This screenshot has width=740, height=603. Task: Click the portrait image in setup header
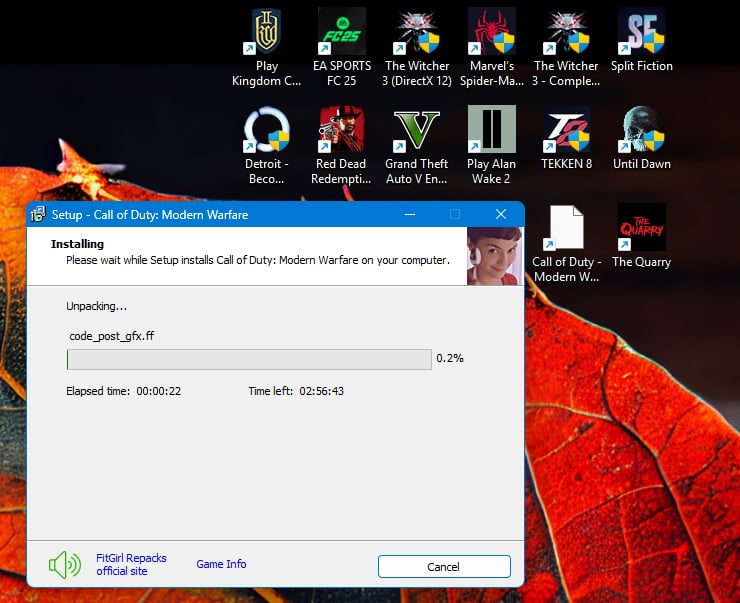click(495, 256)
